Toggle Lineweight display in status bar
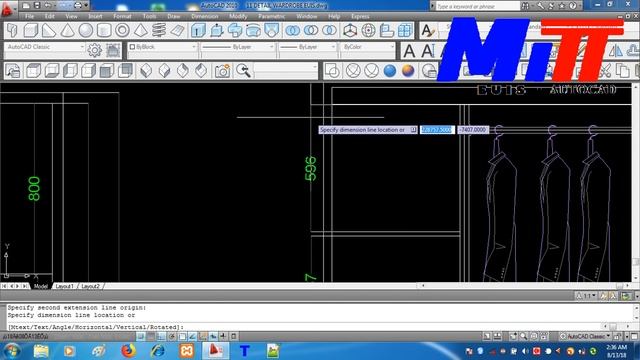The image size is (640, 360). coord(223,336)
